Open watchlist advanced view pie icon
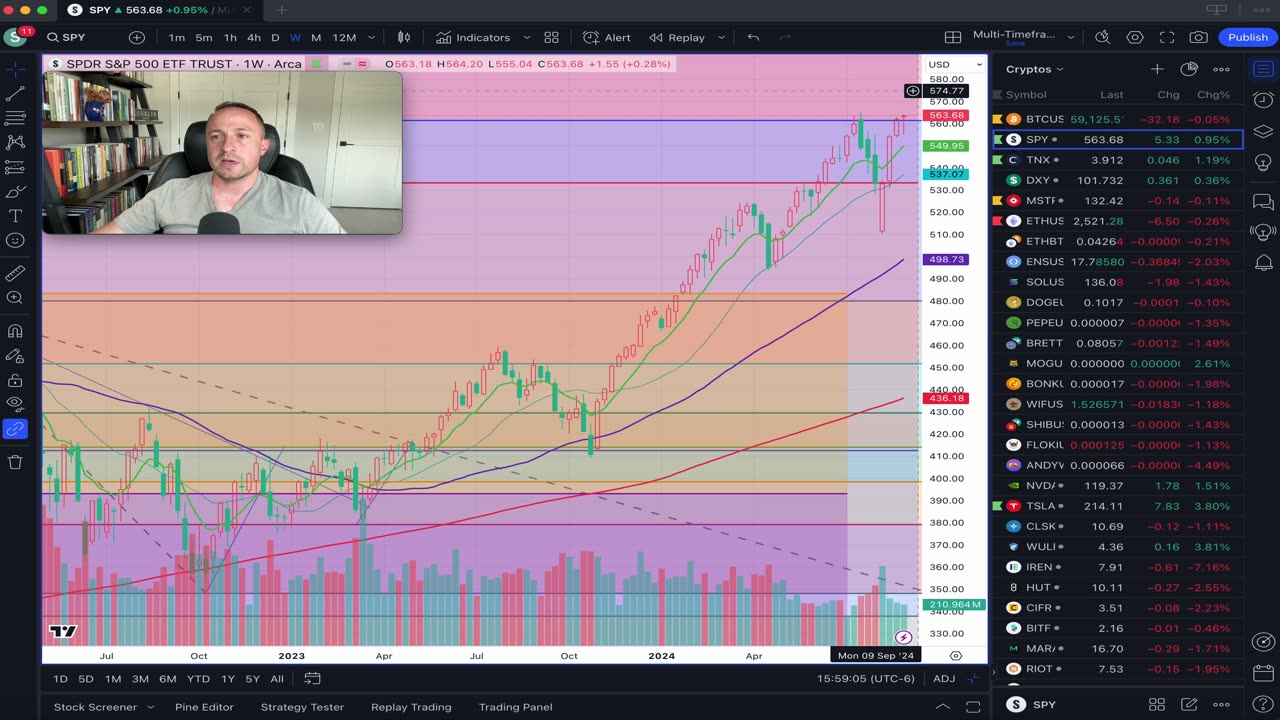This screenshot has width=1280, height=720. coord(1189,69)
